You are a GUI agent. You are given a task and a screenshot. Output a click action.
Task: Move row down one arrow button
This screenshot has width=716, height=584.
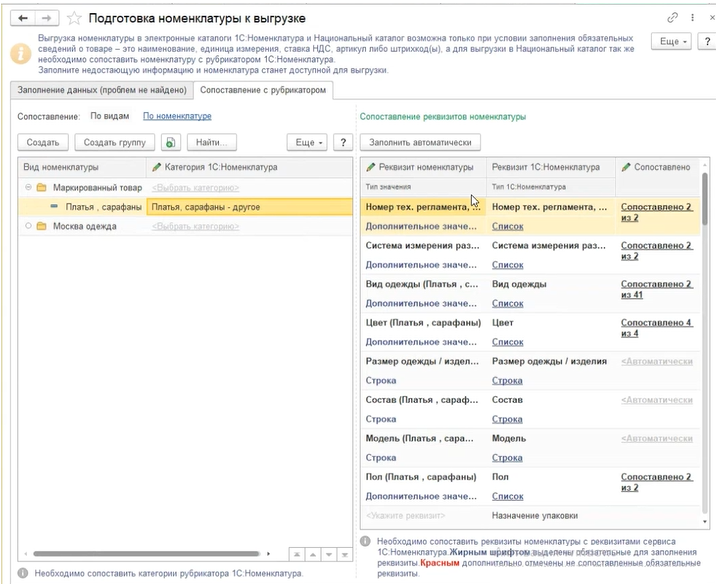(329, 555)
